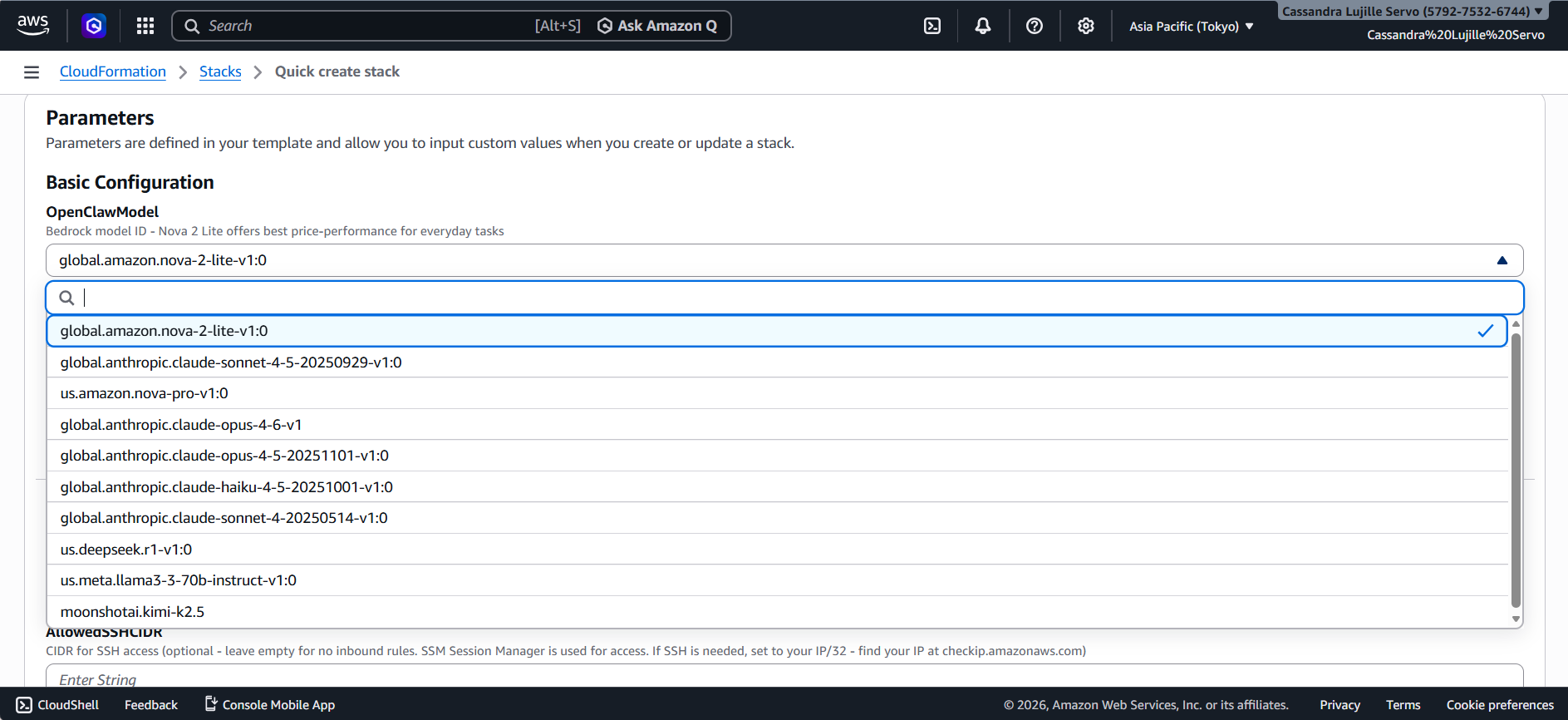This screenshot has width=1568, height=720.
Task: Toggle the side navigation hamburger menu
Action: (x=32, y=72)
